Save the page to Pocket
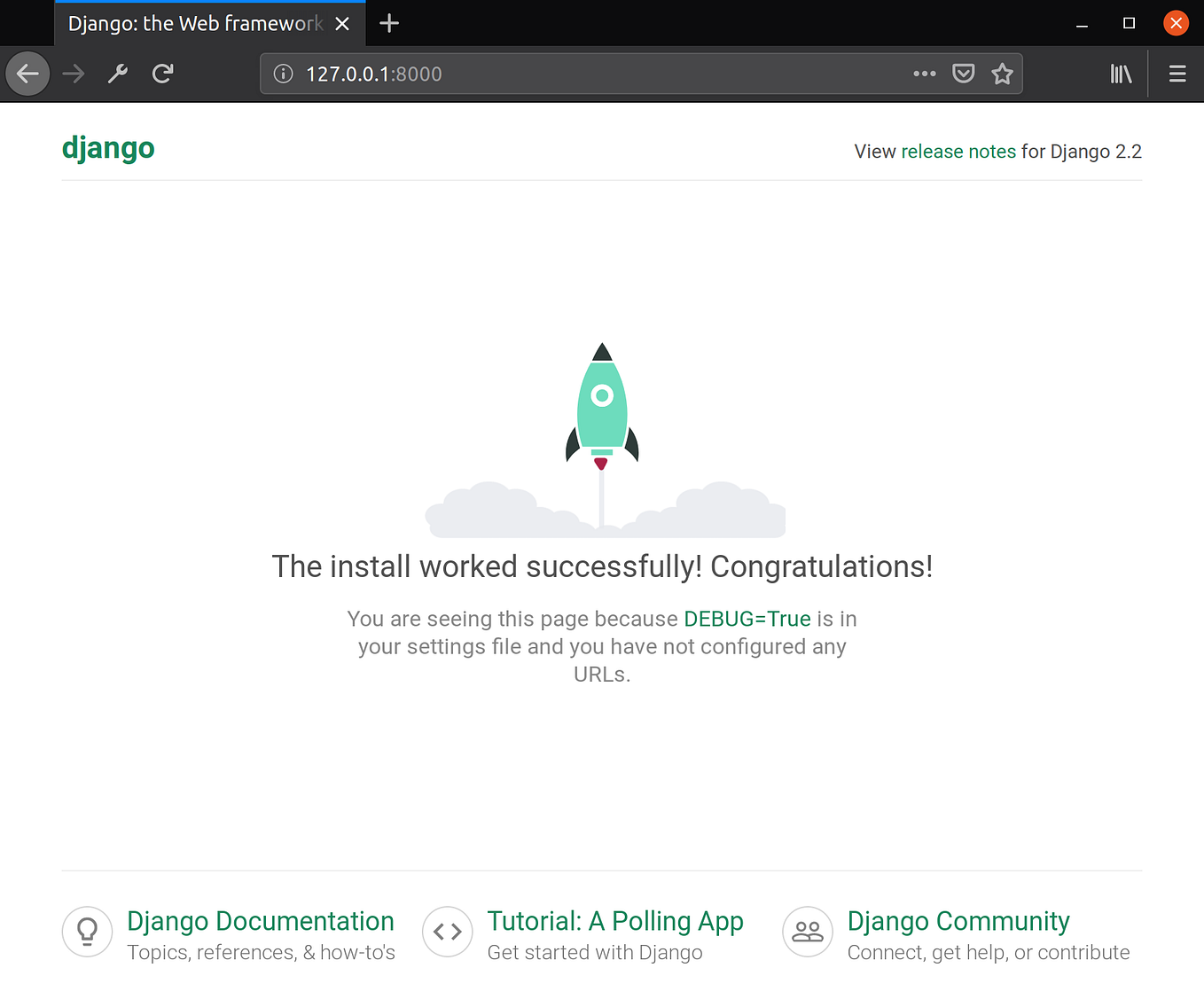The width and height of the screenshot is (1204, 999). (x=964, y=73)
